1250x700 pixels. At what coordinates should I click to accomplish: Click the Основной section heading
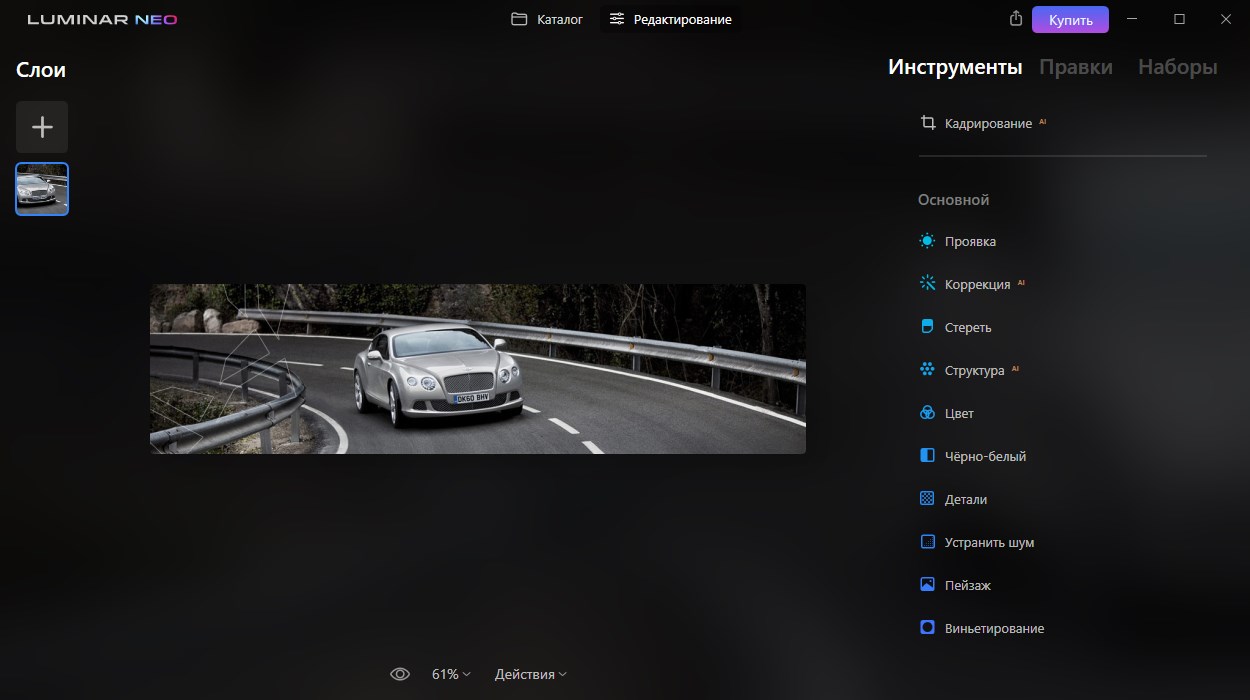click(954, 200)
